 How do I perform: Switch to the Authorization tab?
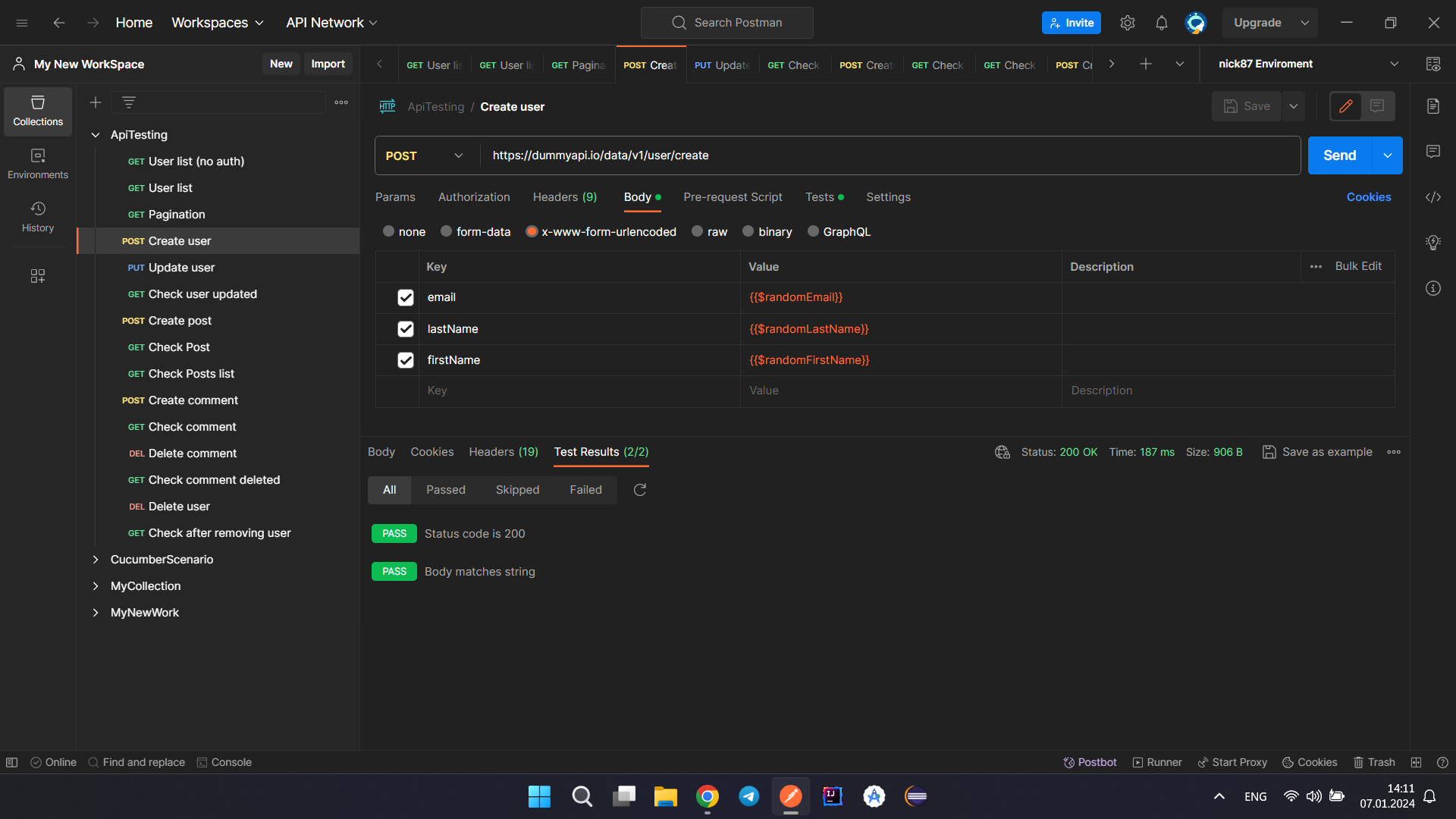click(474, 197)
